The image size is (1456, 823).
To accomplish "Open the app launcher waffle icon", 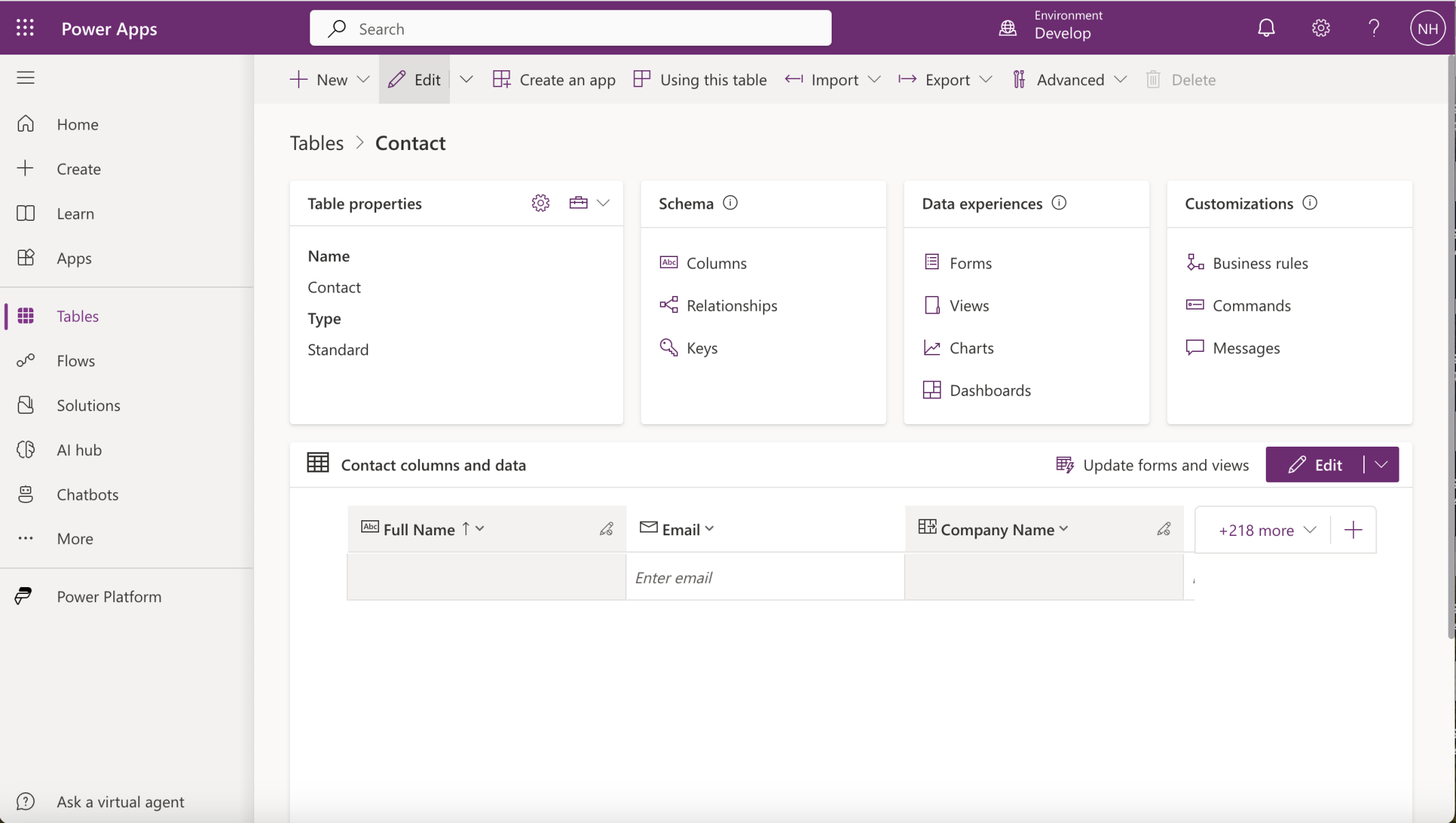I will click(25, 28).
